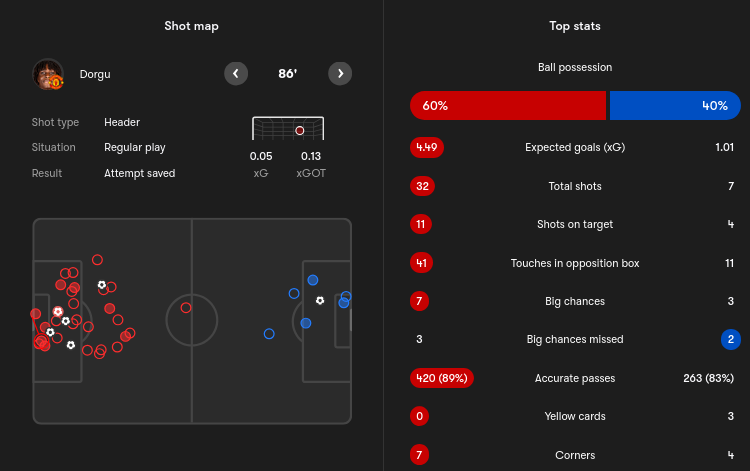Click the 420 (89%) accurate passes badge
Viewport: 750px width, 471px height.
(441, 378)
